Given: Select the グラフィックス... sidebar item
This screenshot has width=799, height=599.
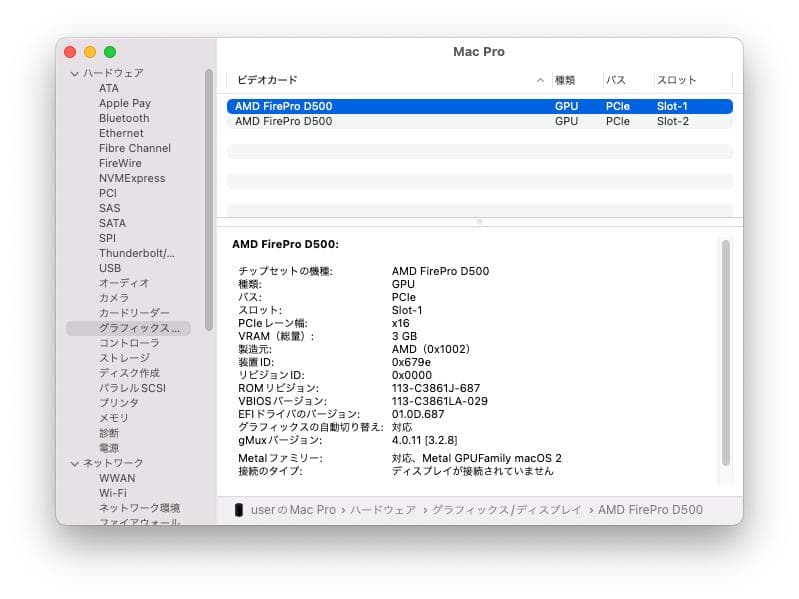Looking at the screenshot, I should click(128, 329).
